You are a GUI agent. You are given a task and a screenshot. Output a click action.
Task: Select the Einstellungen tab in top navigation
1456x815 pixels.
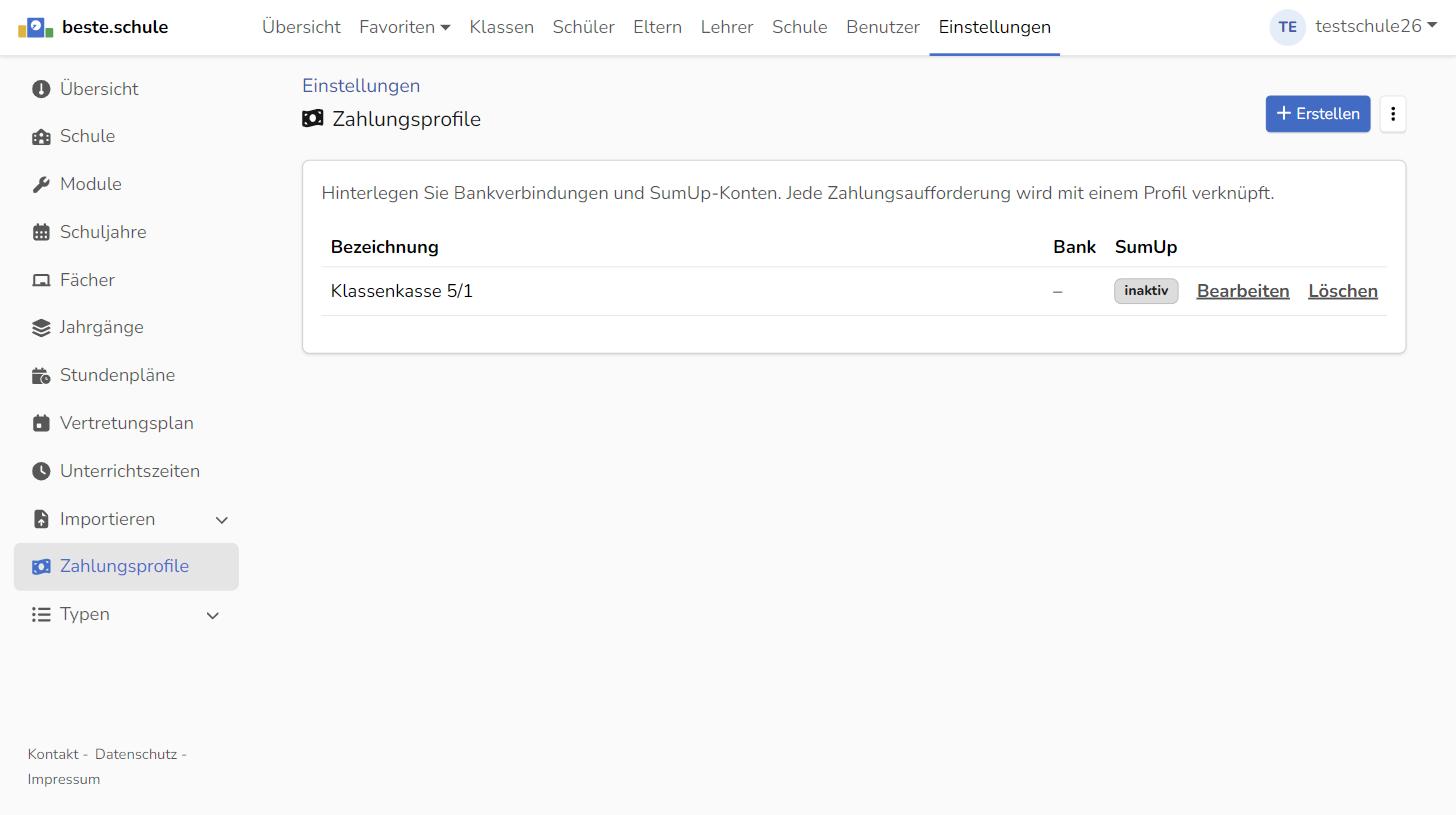click(995, 27)
